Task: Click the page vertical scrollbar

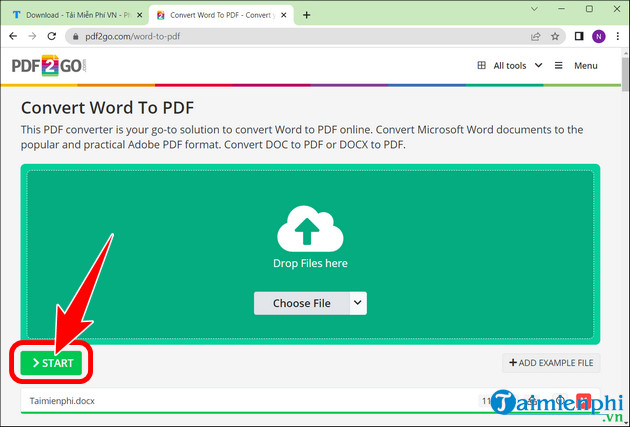Action: click(x=625, y=74)
